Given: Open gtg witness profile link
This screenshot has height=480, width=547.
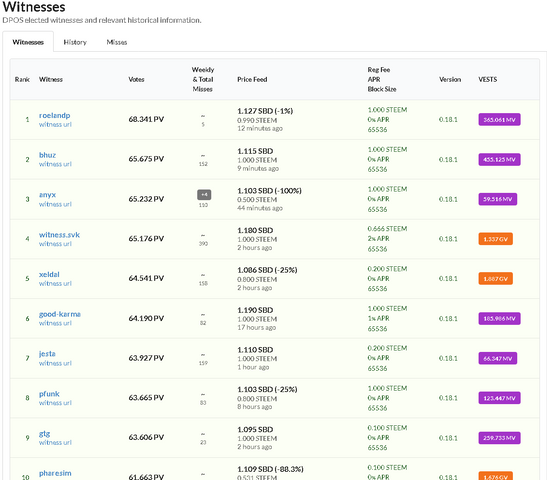Looking at the screenshot, I should 44,434.
